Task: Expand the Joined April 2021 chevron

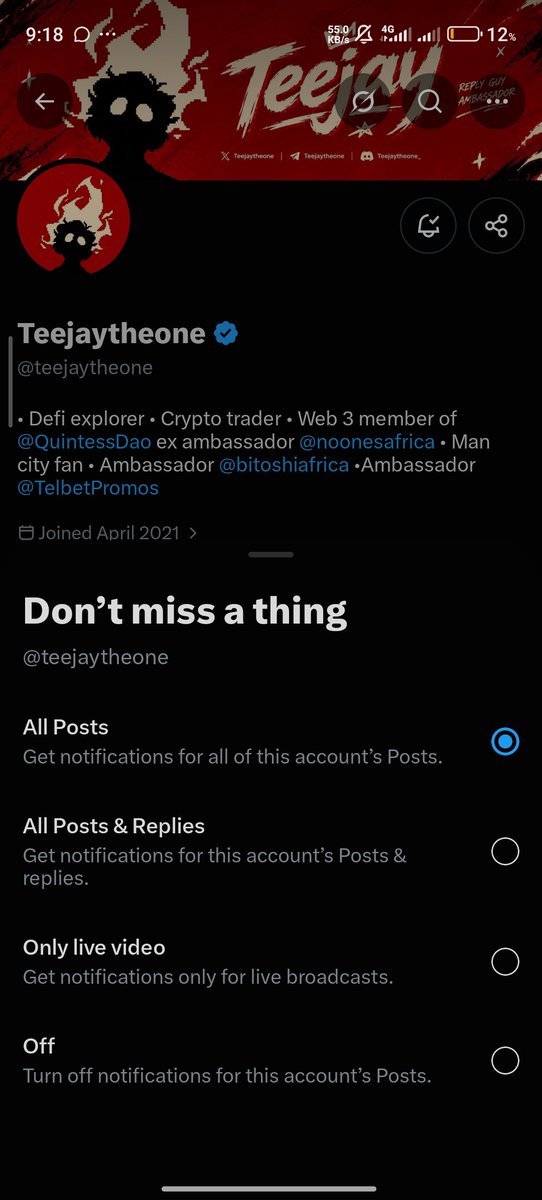Action: click(x=193, y=533)
